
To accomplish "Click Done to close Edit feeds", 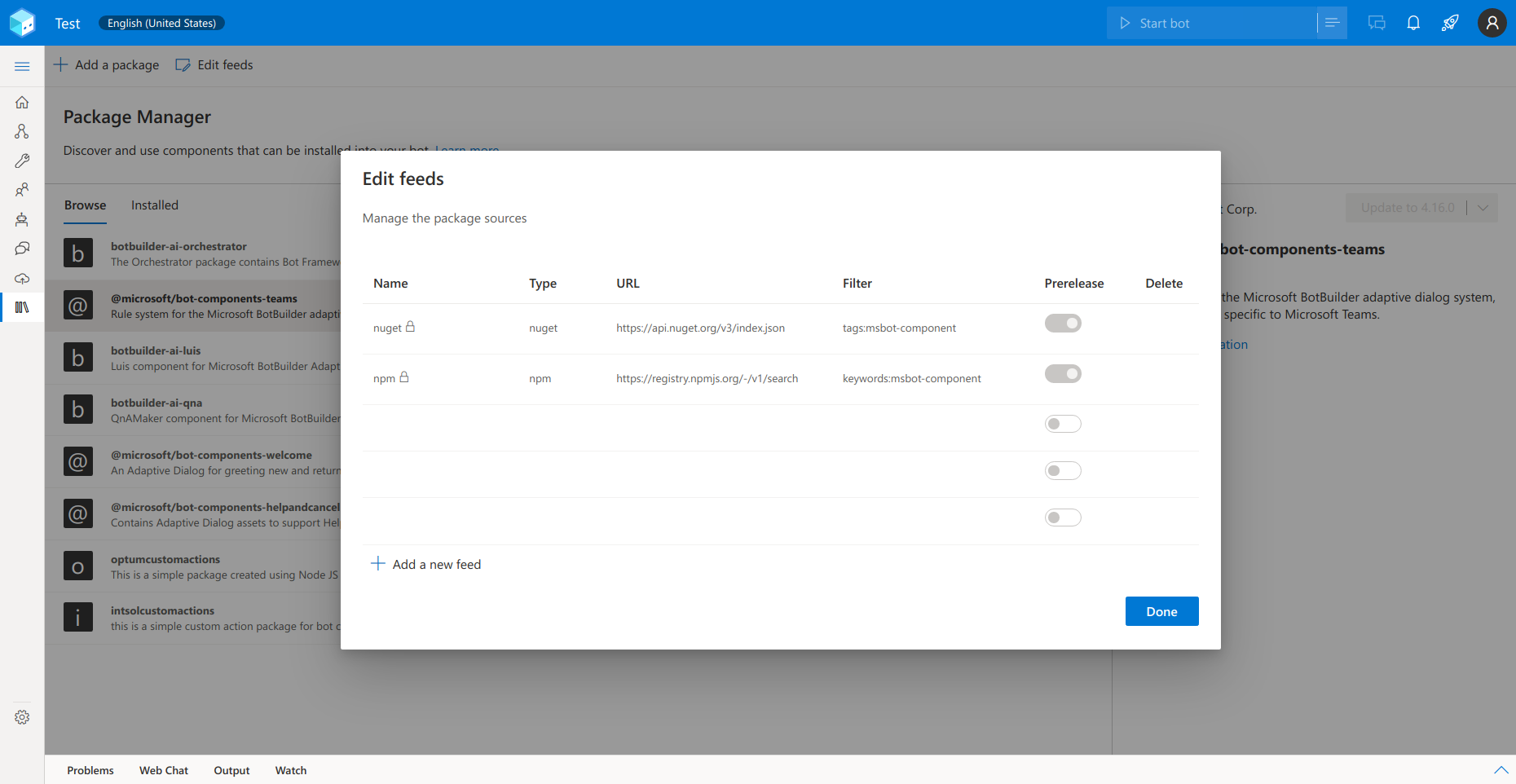I will (x=1162, y=611).
